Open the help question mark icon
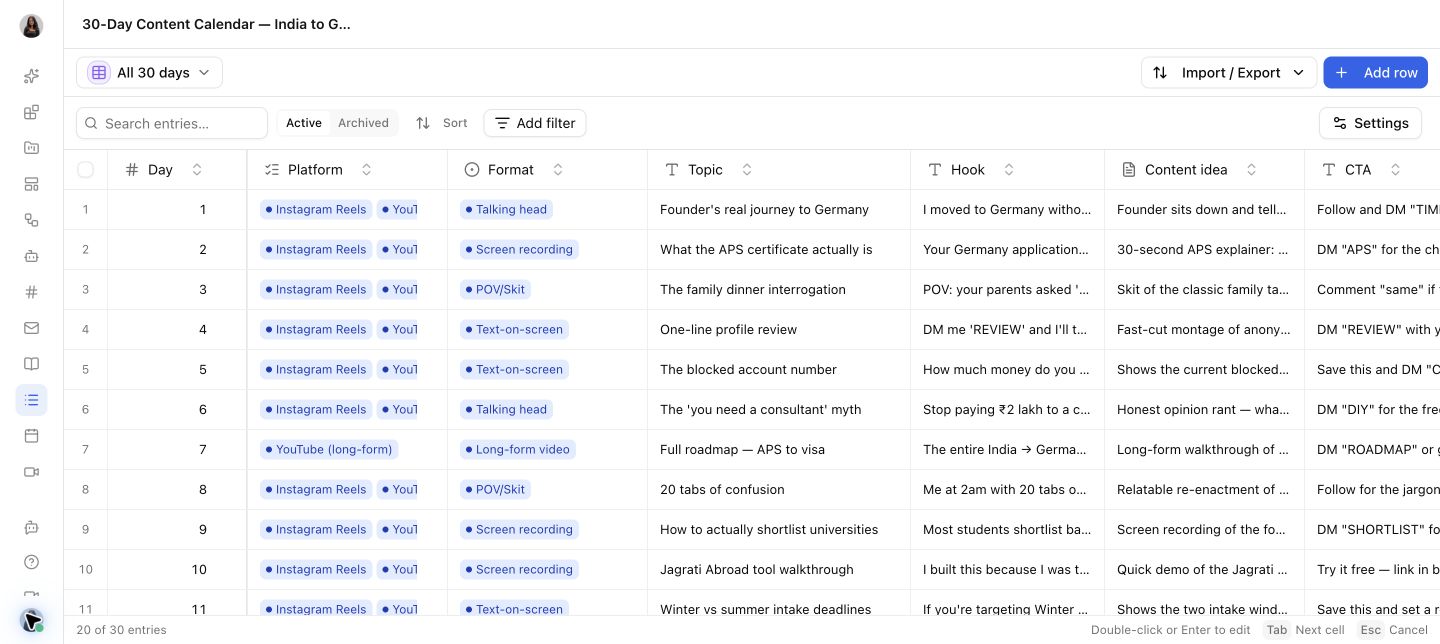The width and height of the screenshot is (1440, 644). (31, 562)
